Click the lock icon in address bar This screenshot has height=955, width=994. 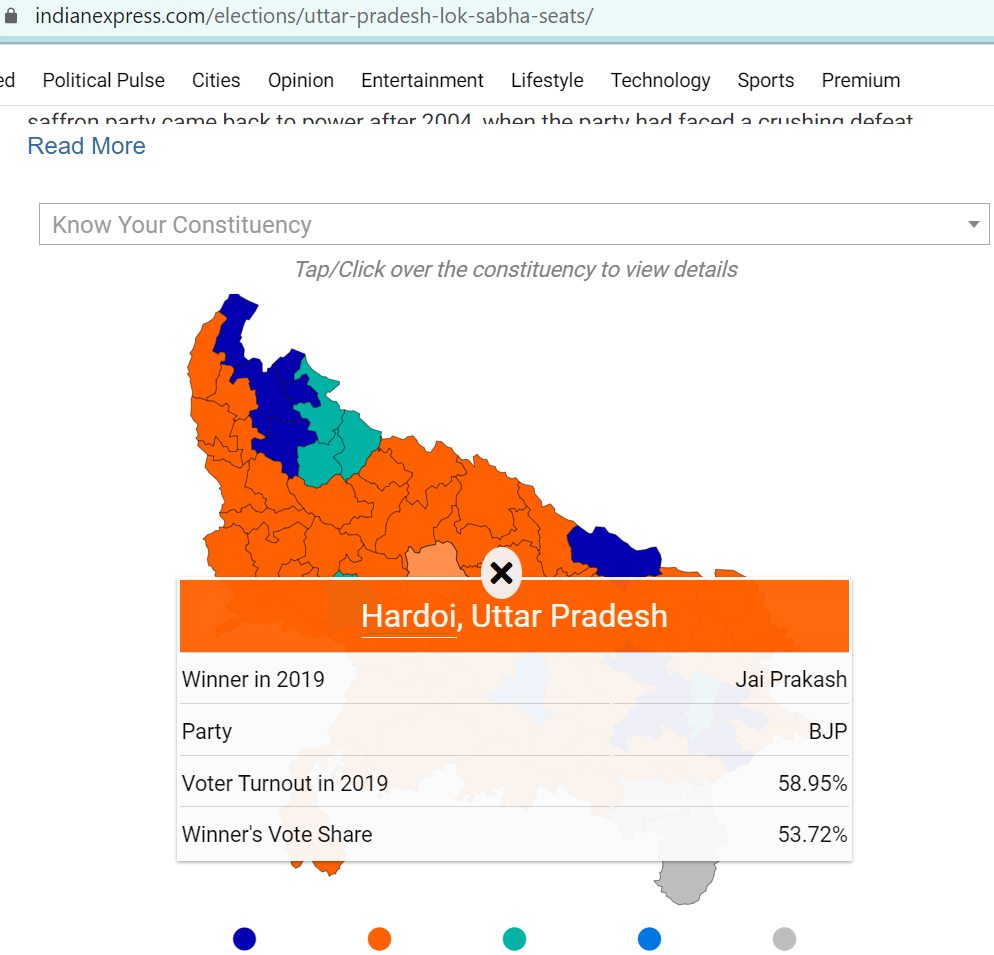tap(11, 16)
